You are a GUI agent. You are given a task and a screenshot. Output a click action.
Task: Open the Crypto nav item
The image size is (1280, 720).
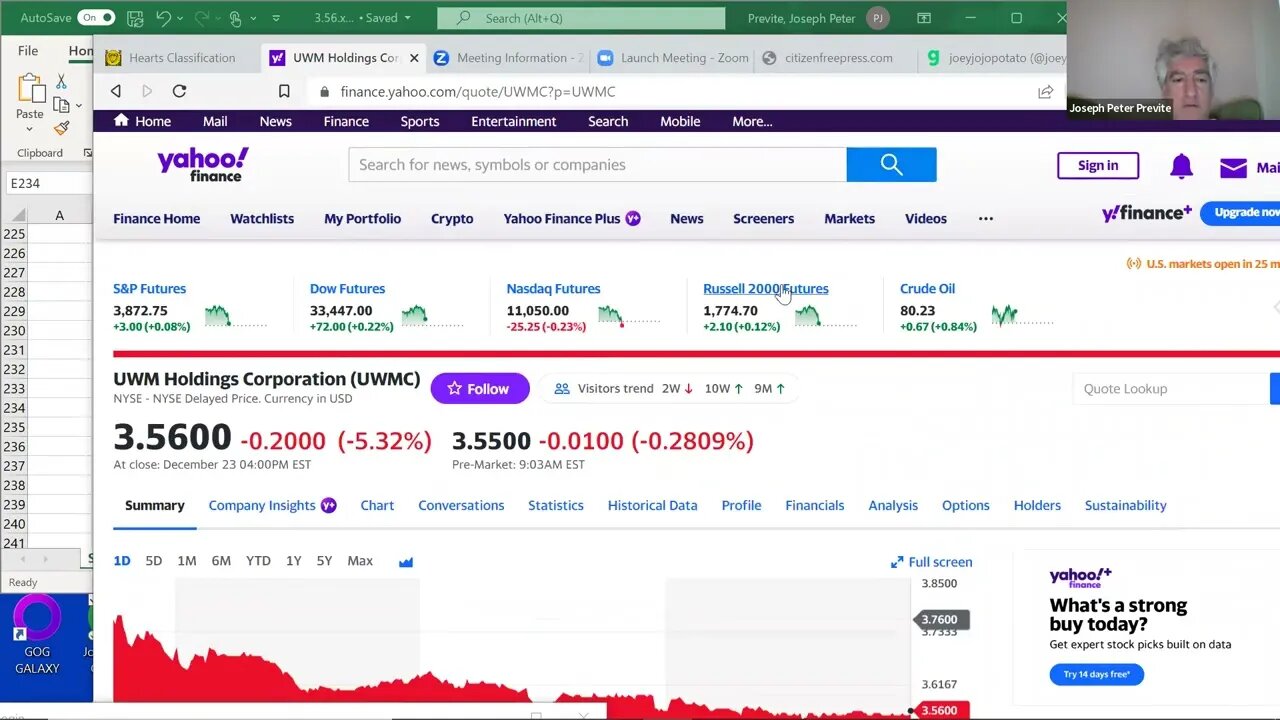click(x=452, y=218)
